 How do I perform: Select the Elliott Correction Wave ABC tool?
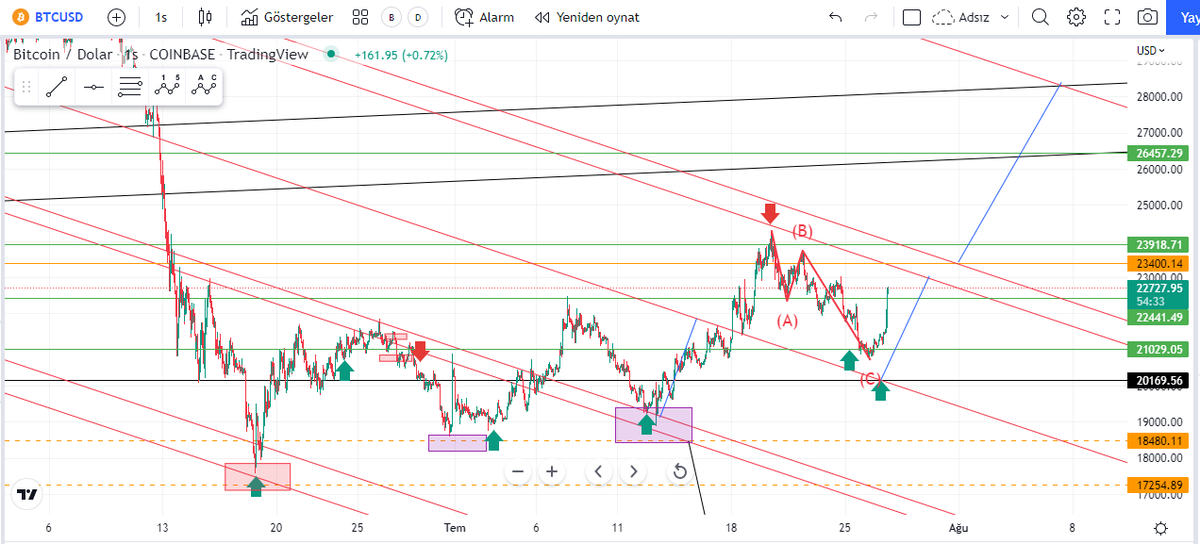click(204, 87)
